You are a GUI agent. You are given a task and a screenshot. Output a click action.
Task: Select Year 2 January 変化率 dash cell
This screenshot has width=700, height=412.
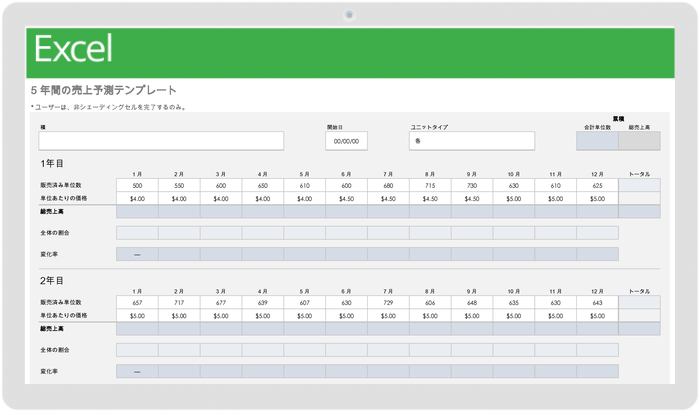click(x=138, y=371)
